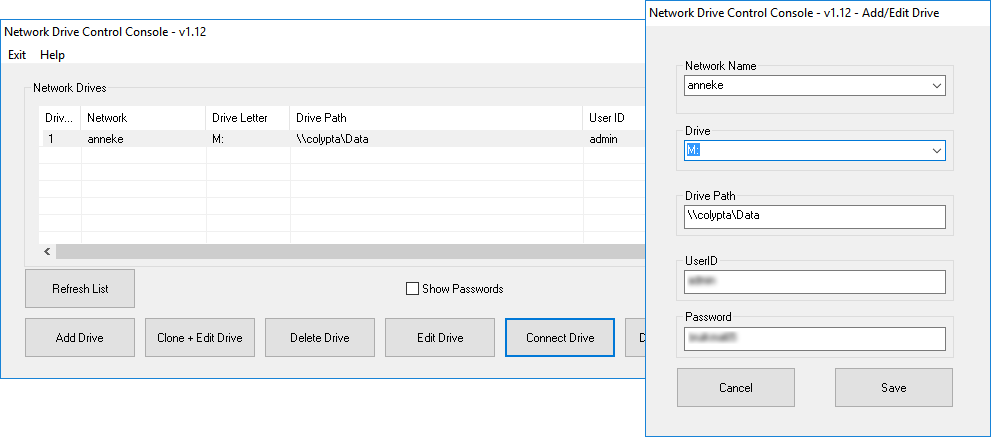Enable the Show Passwords checkbox
Viewport: 991px width, 437px height.
(x=412, y=289)
